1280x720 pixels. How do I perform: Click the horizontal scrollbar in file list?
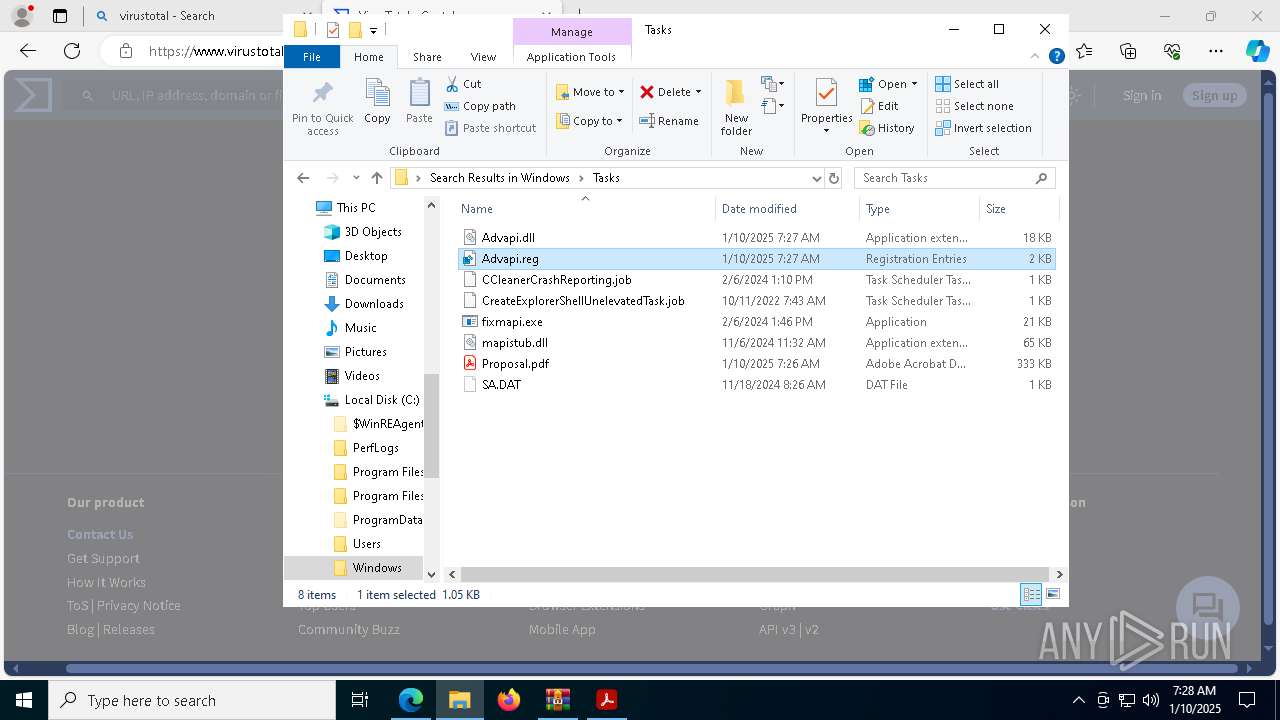(755, 574)
